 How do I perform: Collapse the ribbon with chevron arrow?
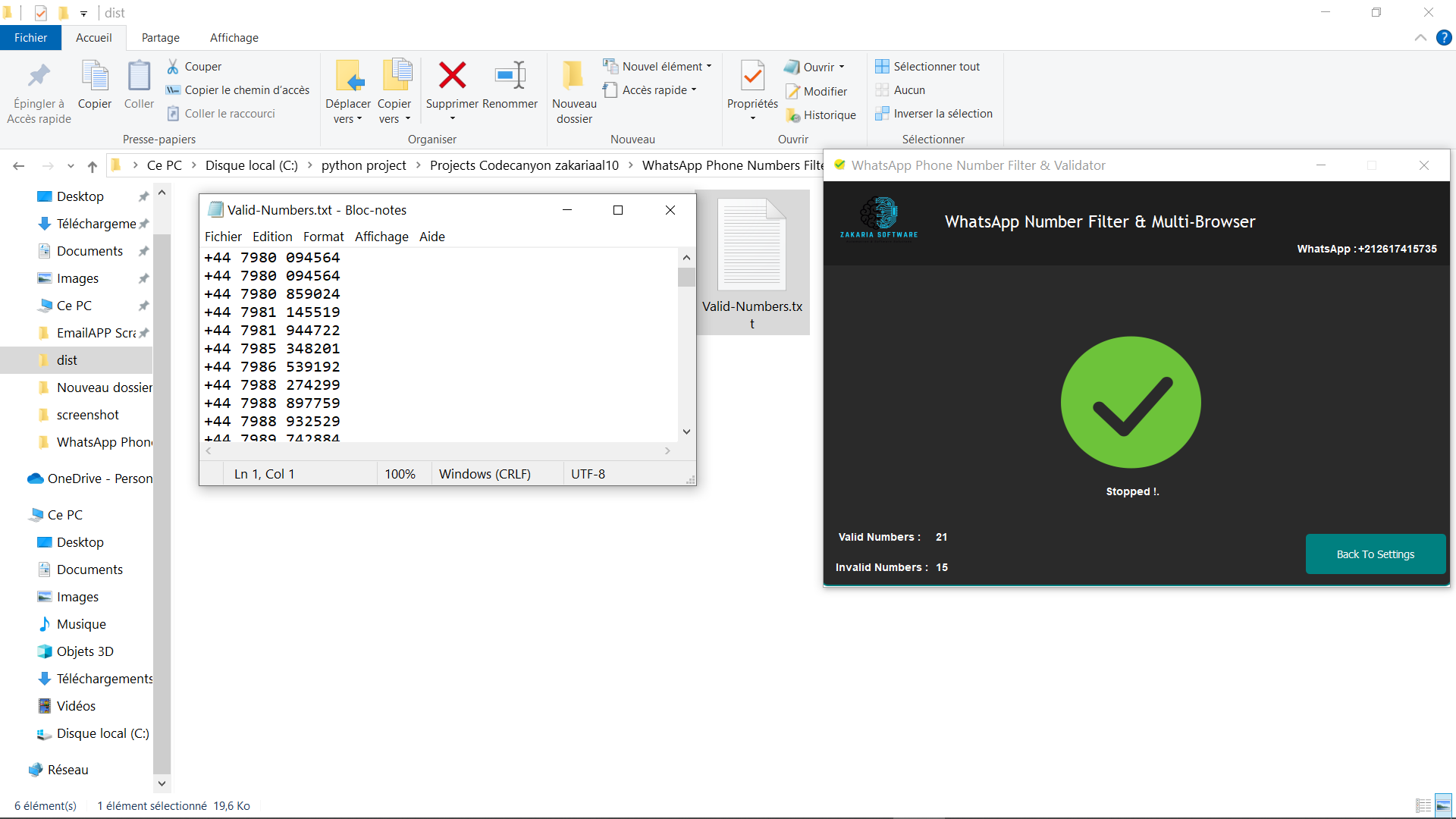[1420, 38]
